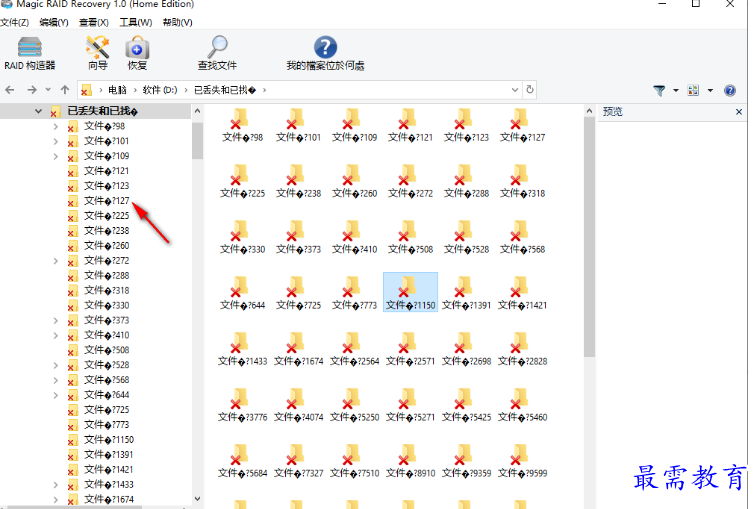Screen dimensions: 755x509
Task: Expand tree node 文件?410
Action: (x=55, y=335)
